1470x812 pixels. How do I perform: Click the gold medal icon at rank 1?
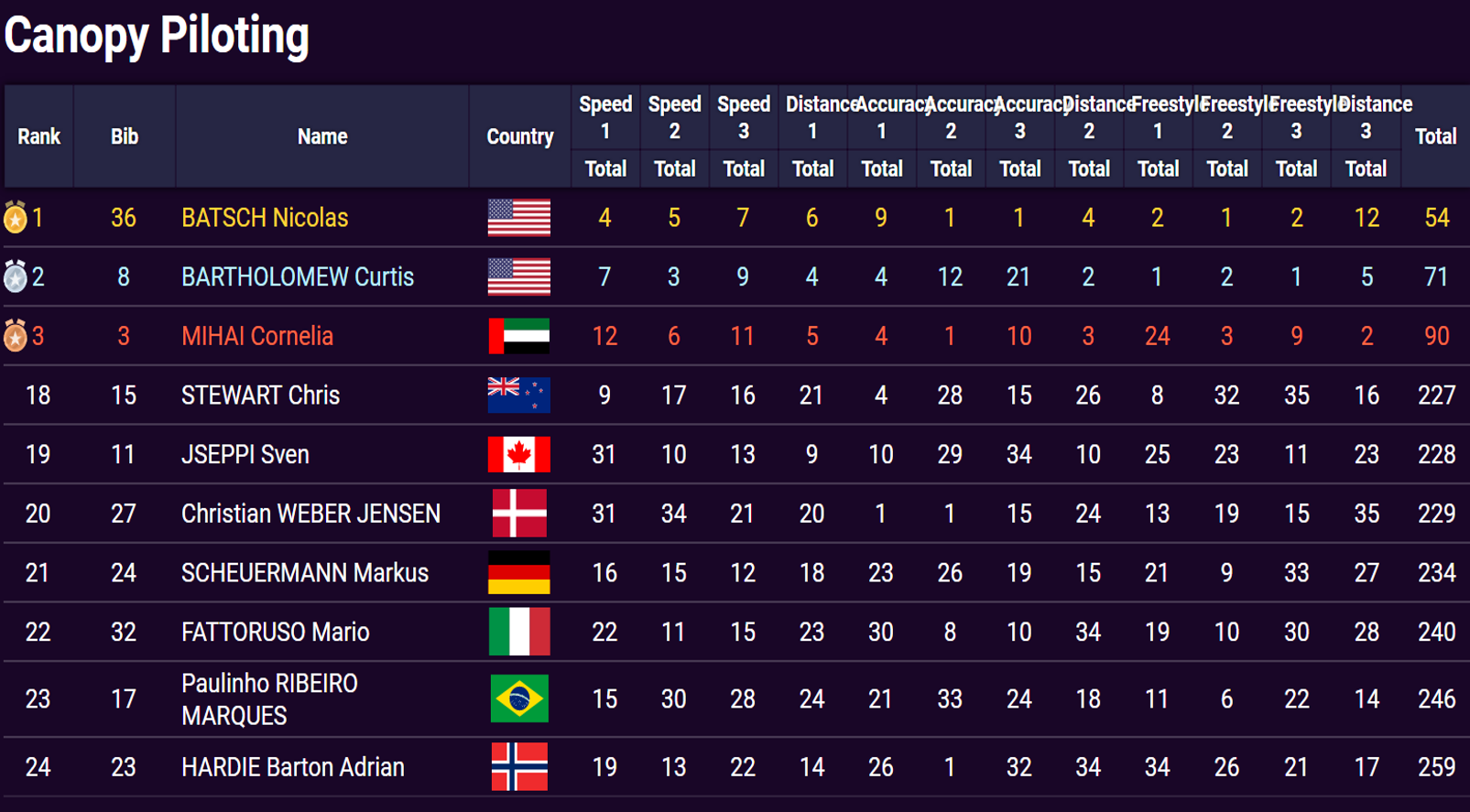click(x=15, y=218)
